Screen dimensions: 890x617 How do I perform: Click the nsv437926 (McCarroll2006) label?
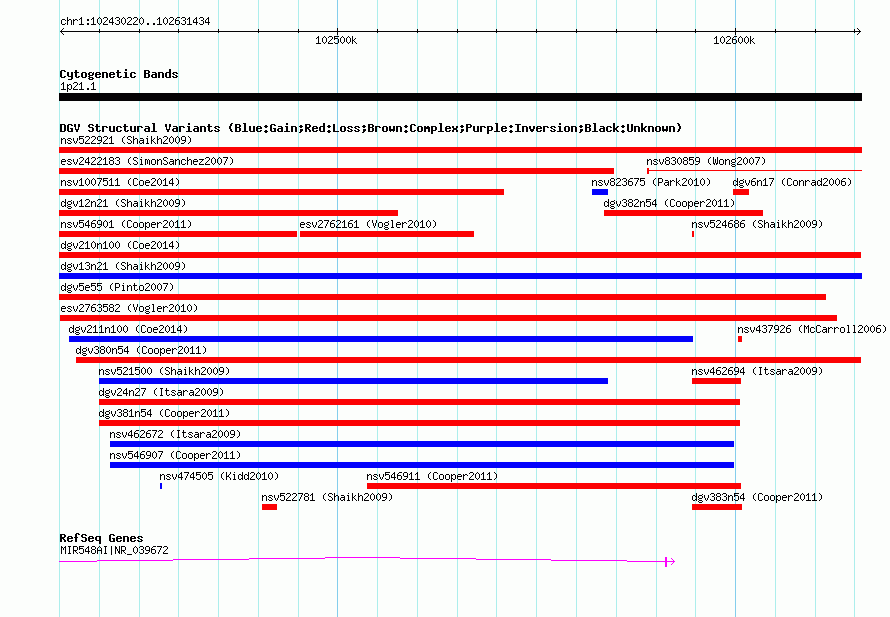[x=812, y=329]
